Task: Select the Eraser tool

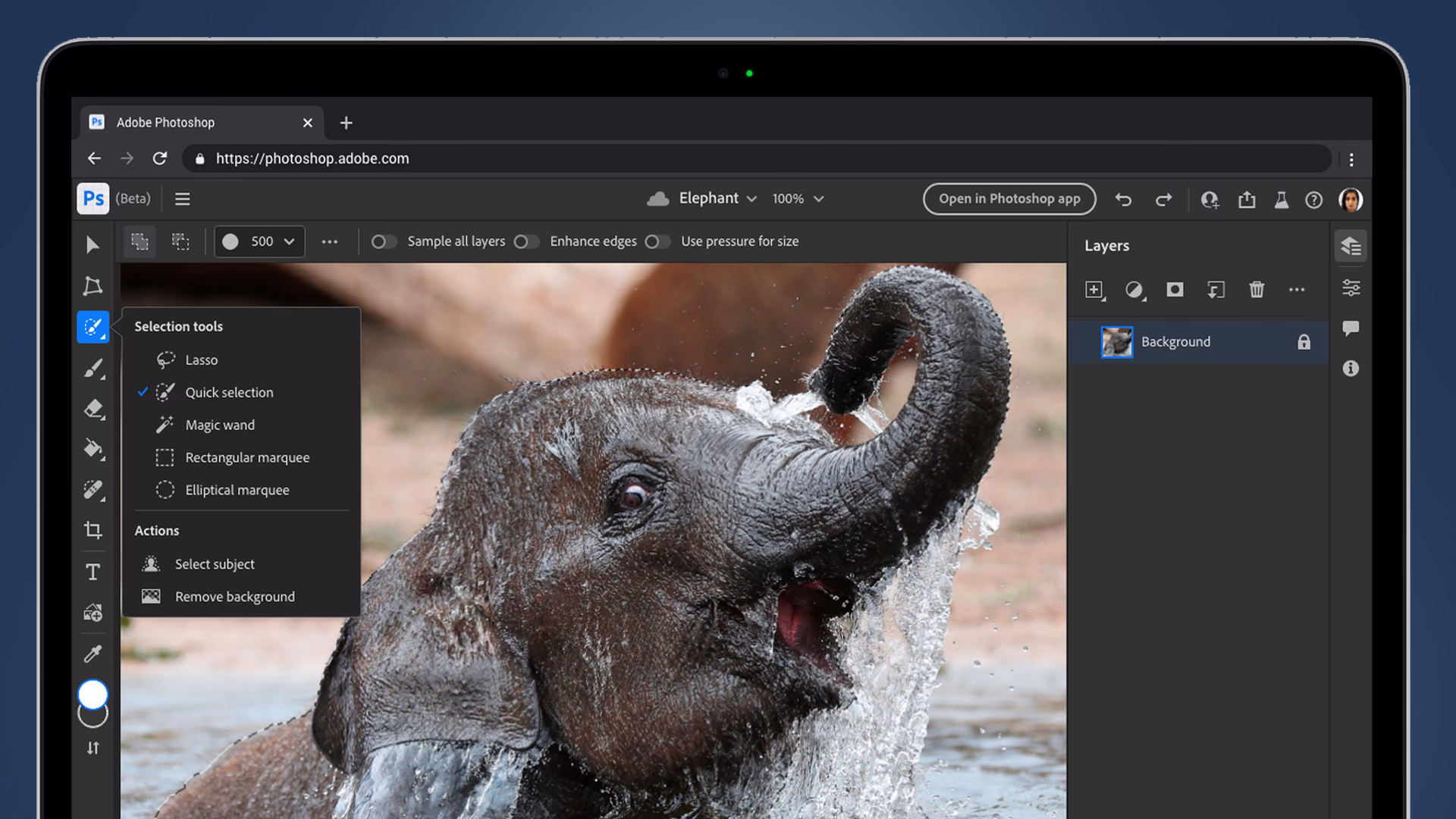Action: pyautogui.click(x=93, y=409)
